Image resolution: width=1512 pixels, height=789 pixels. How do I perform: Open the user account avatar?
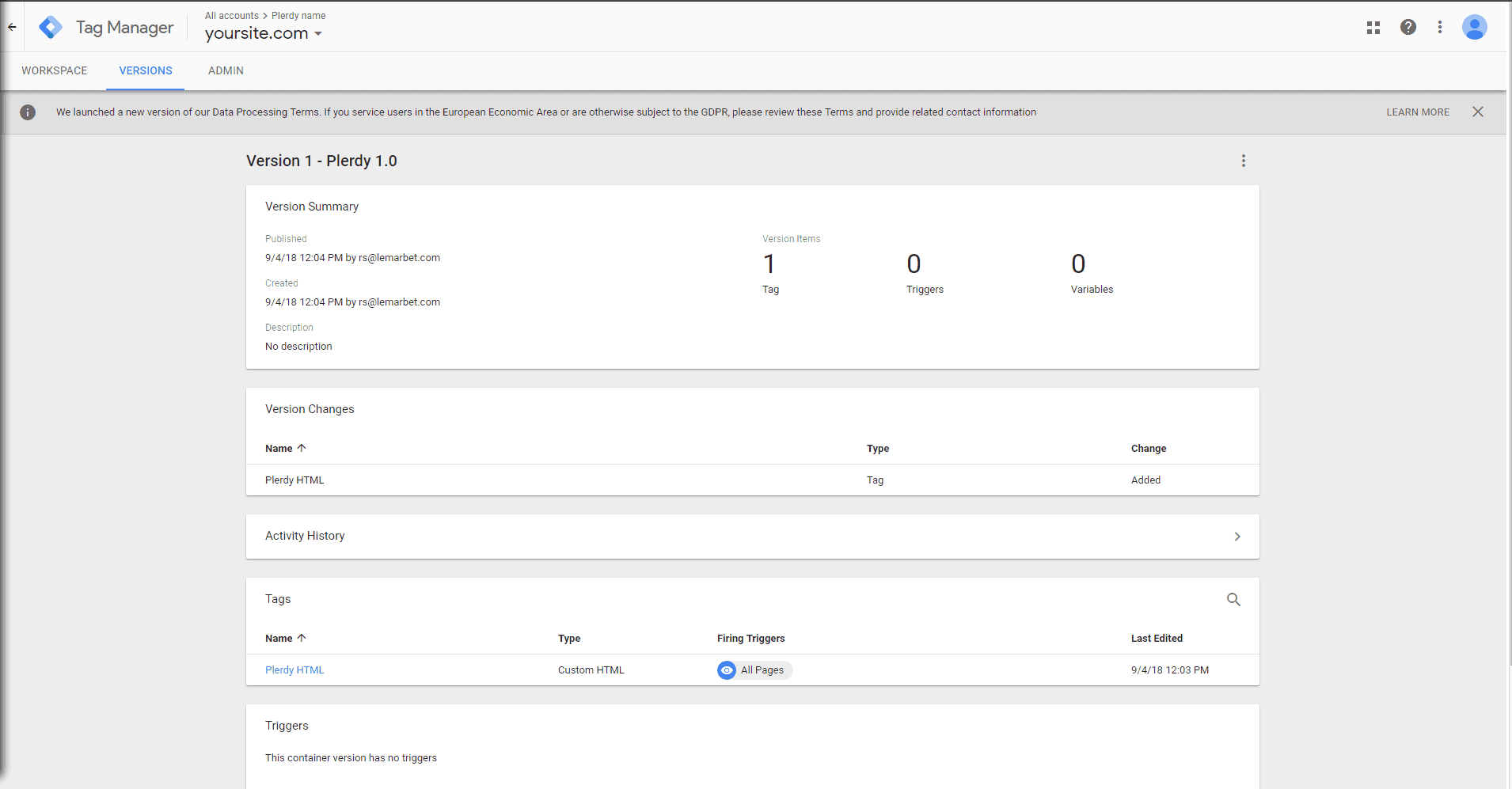click(1475, 27)
